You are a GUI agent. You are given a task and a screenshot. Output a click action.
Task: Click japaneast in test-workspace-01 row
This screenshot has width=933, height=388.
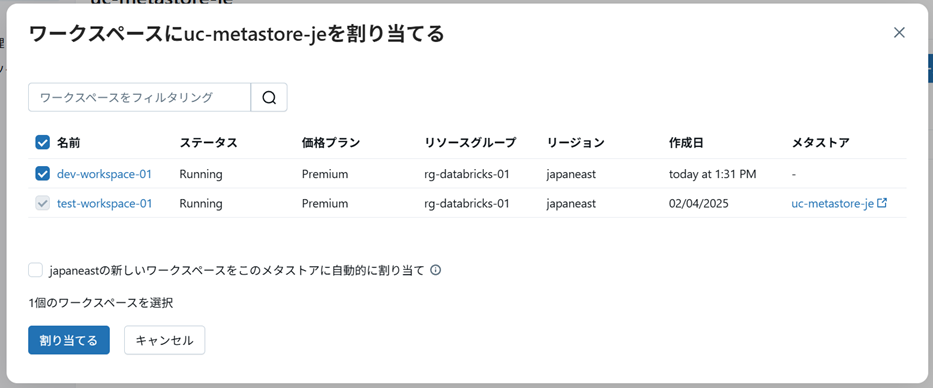571,204
